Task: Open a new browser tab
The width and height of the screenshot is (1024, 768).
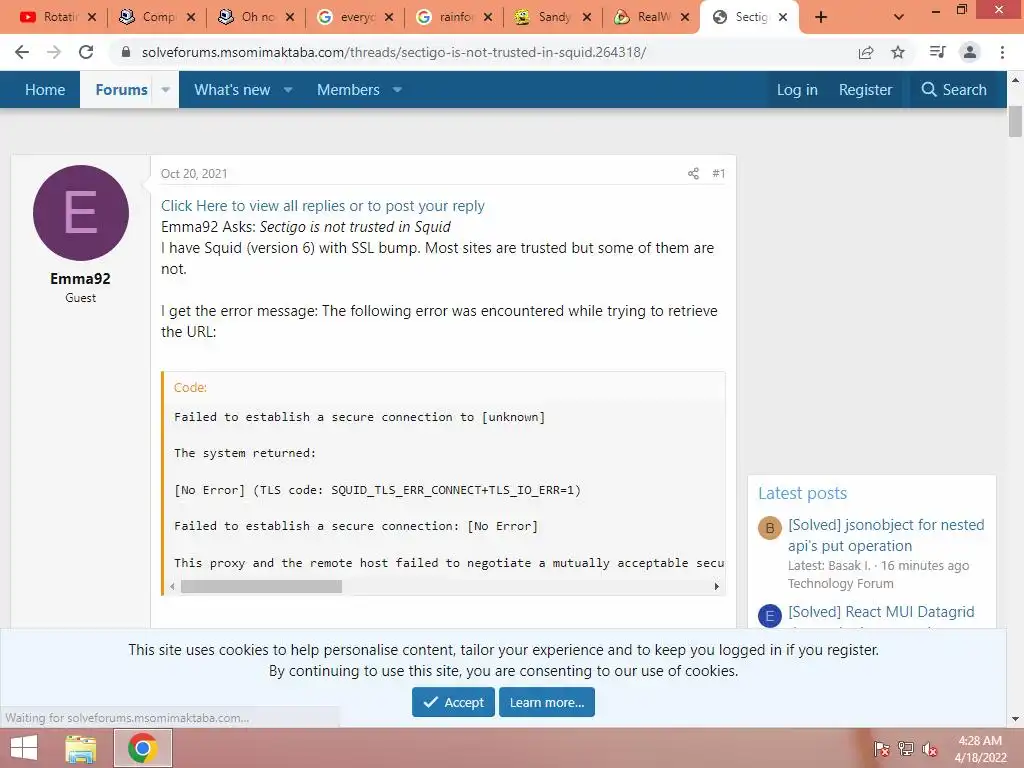Action: [x=821, y=17]
